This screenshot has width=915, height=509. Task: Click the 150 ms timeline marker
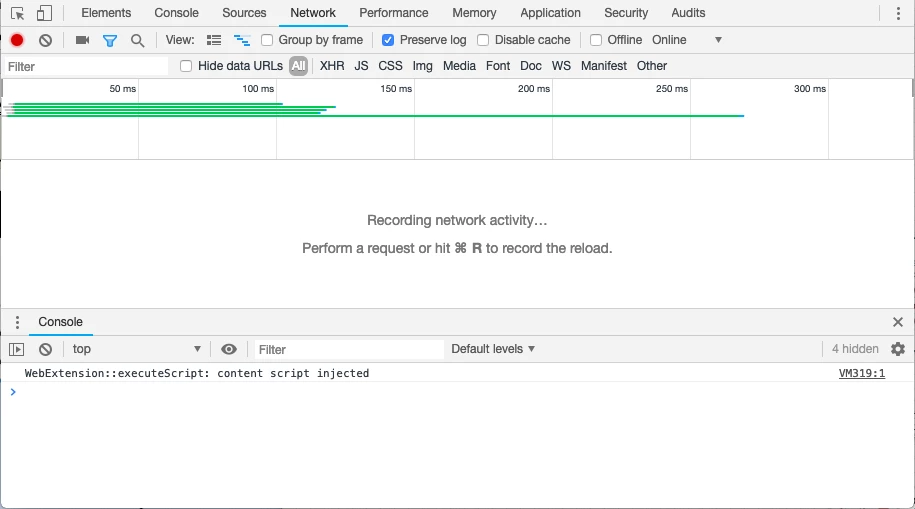pos(396,89)
